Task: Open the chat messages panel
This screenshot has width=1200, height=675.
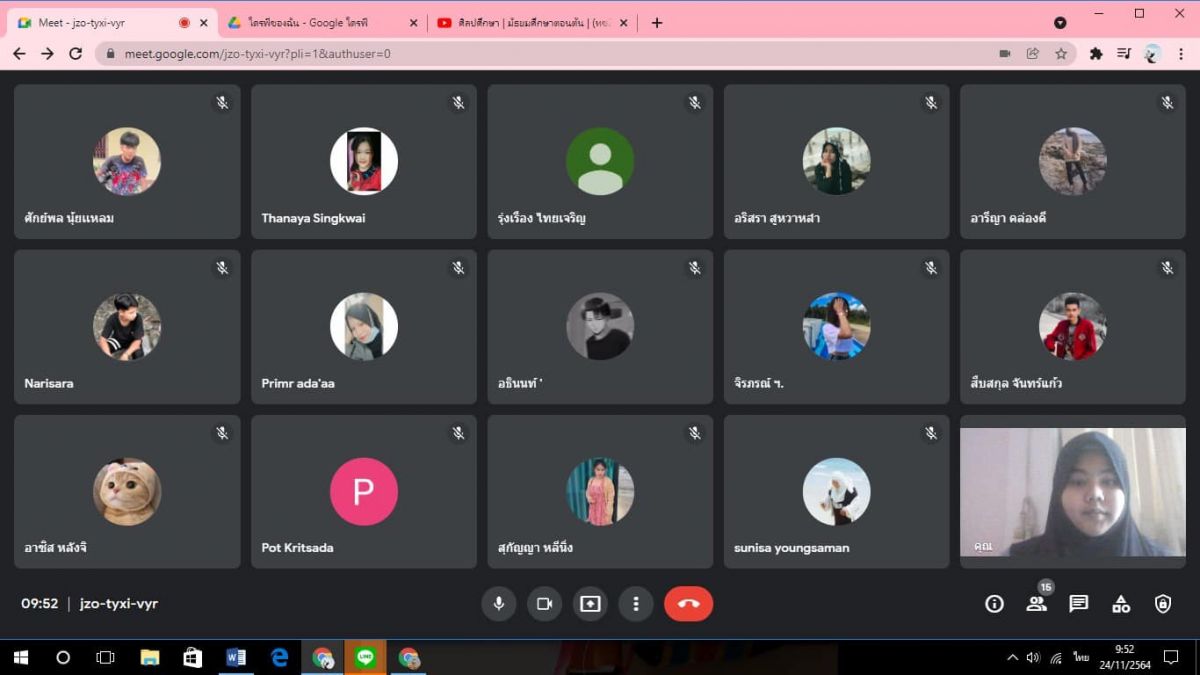Action: [x=1078, y=604]
